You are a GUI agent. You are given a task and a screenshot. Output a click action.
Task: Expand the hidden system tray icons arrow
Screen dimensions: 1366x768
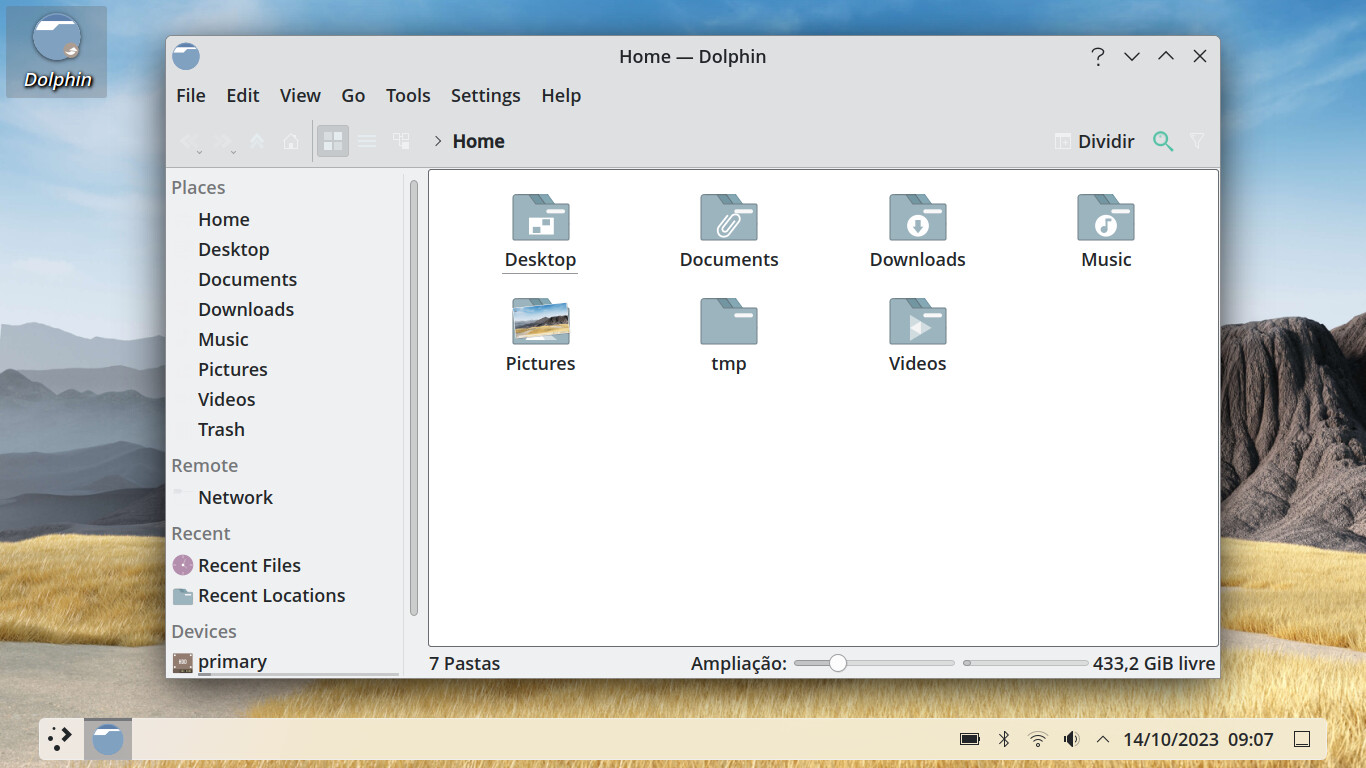(1103, 739)
